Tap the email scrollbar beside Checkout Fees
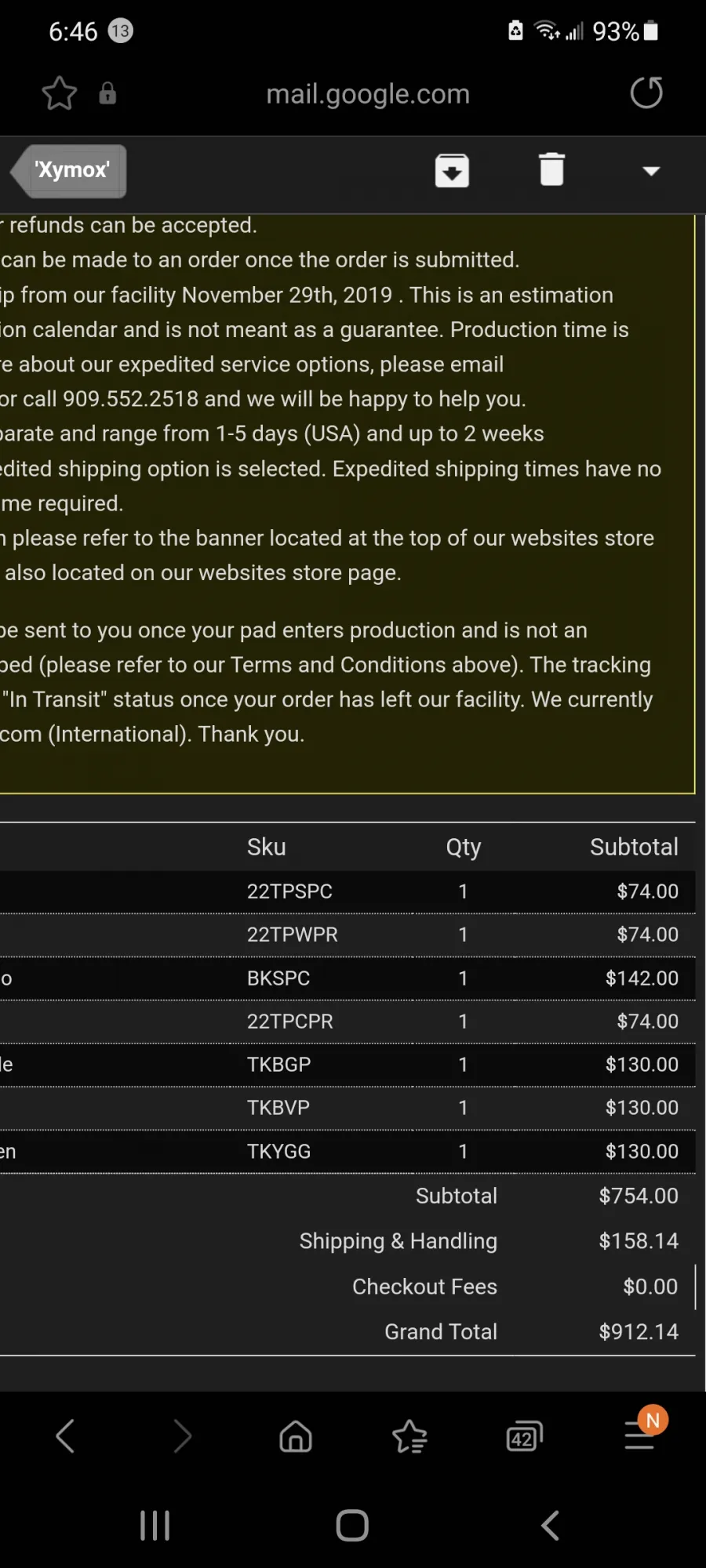Image resolution: width=706 pixels, height=1568 pixels. point(696,1286)
